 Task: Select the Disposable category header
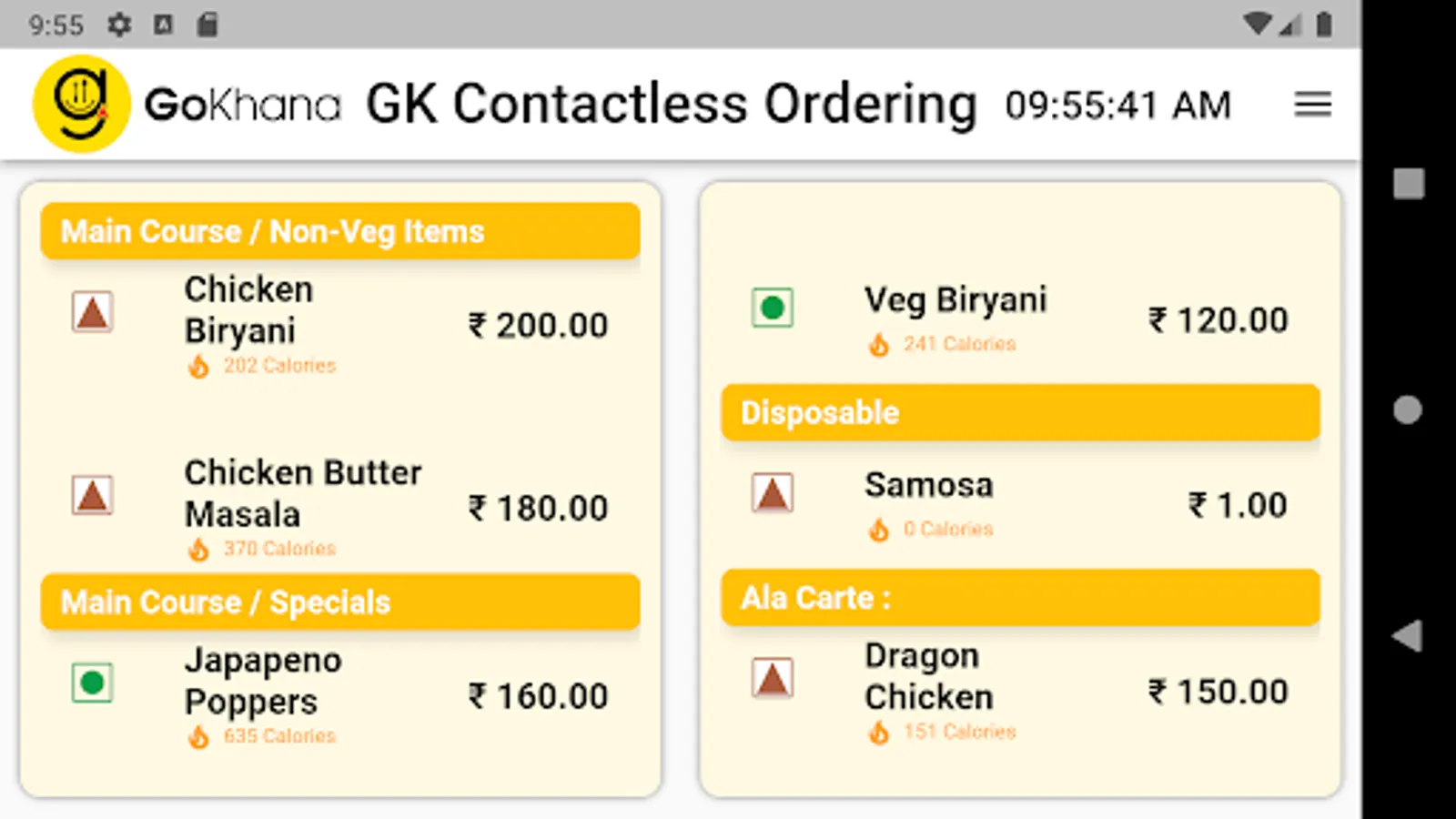click(x=1019, y=413)
